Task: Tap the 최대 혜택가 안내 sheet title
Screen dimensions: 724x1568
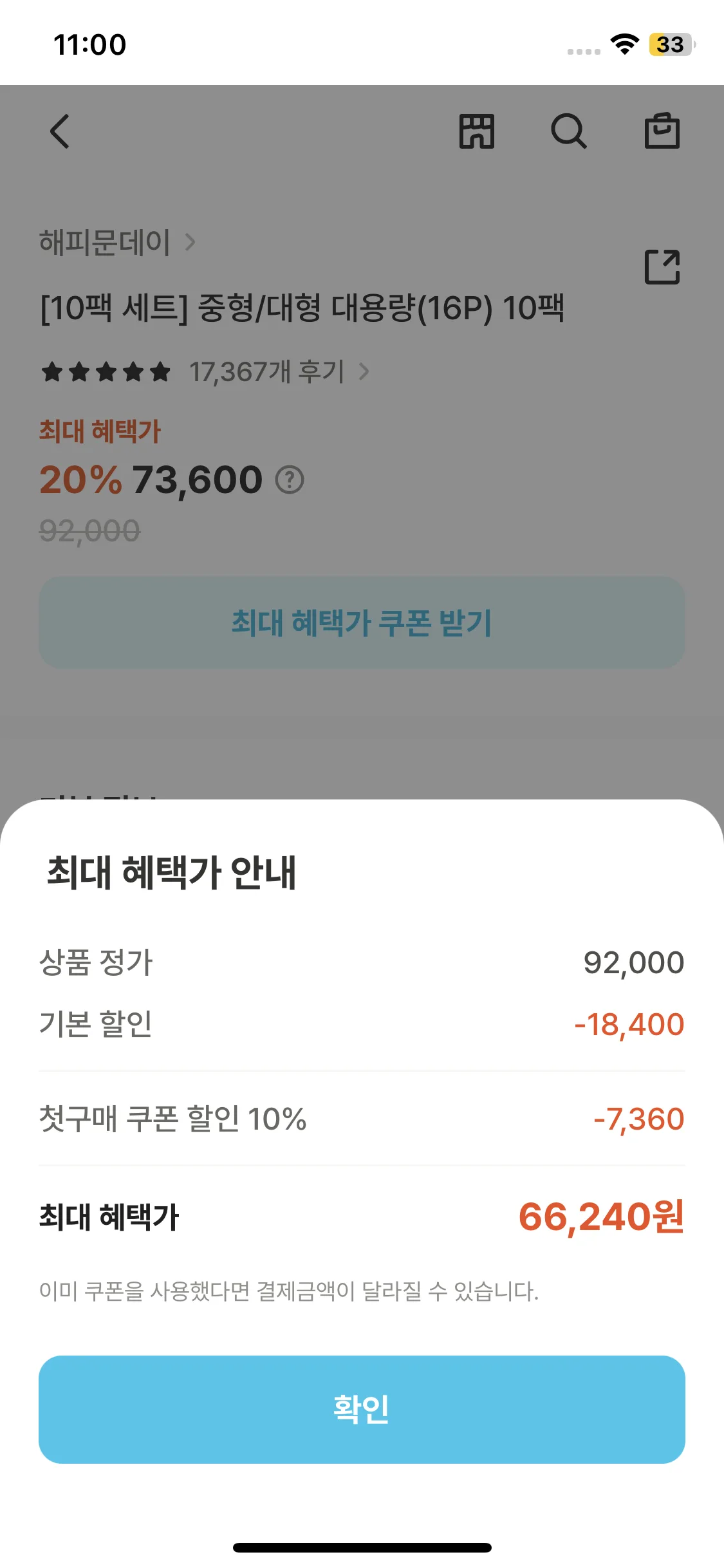Action: [x=171, y=873]
